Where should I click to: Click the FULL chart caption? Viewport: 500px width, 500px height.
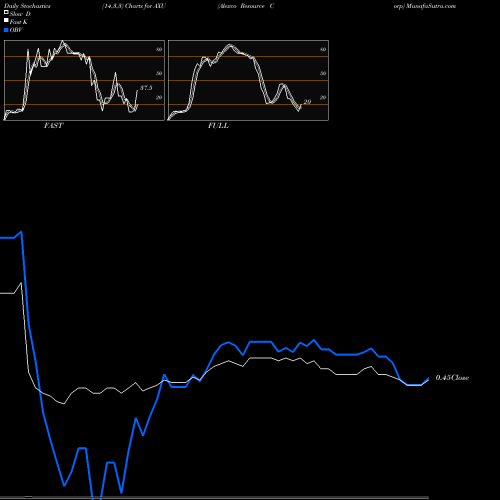tap(218, 125)
